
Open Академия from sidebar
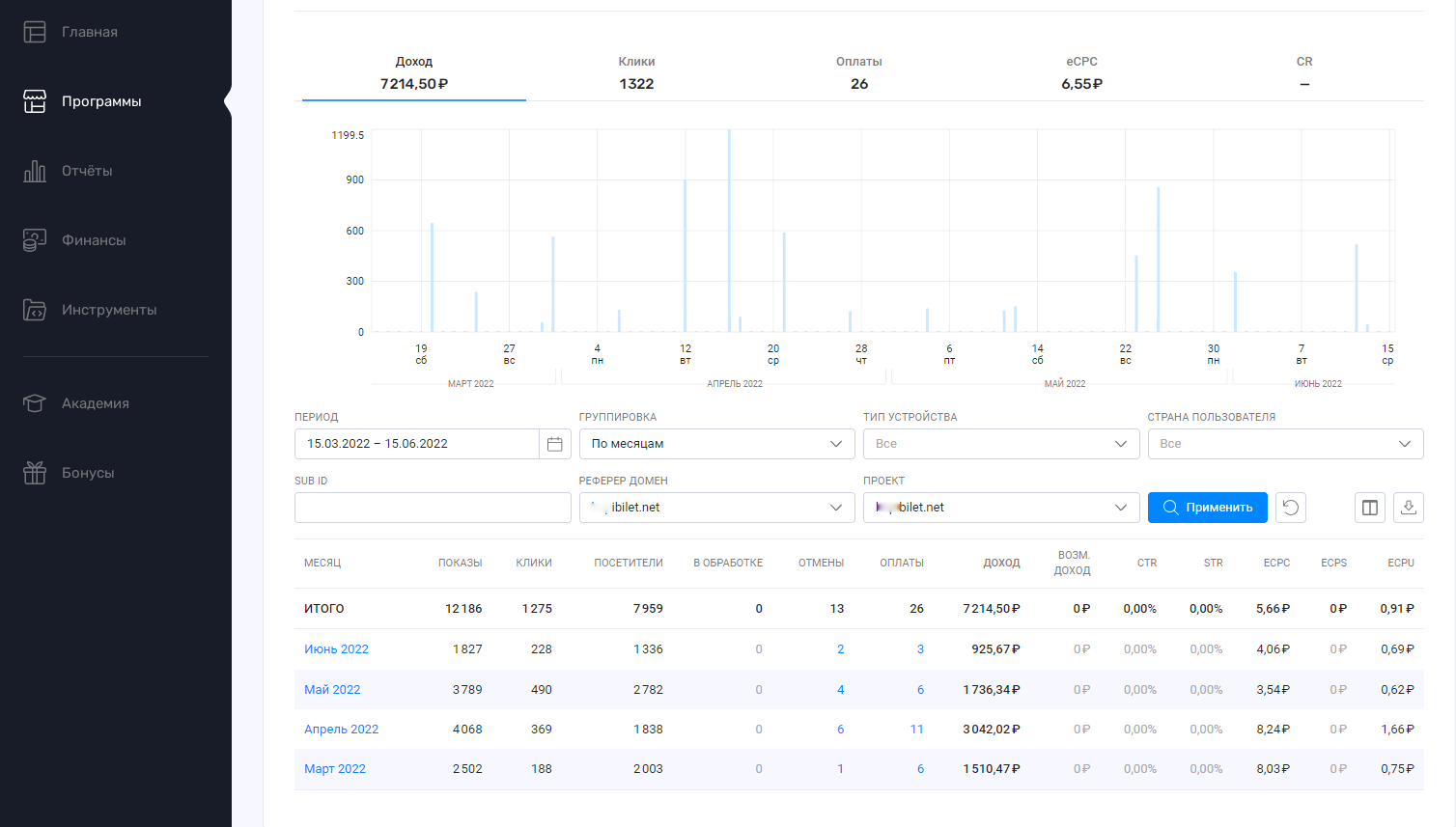pyautogui.click(x=95, y=403)
